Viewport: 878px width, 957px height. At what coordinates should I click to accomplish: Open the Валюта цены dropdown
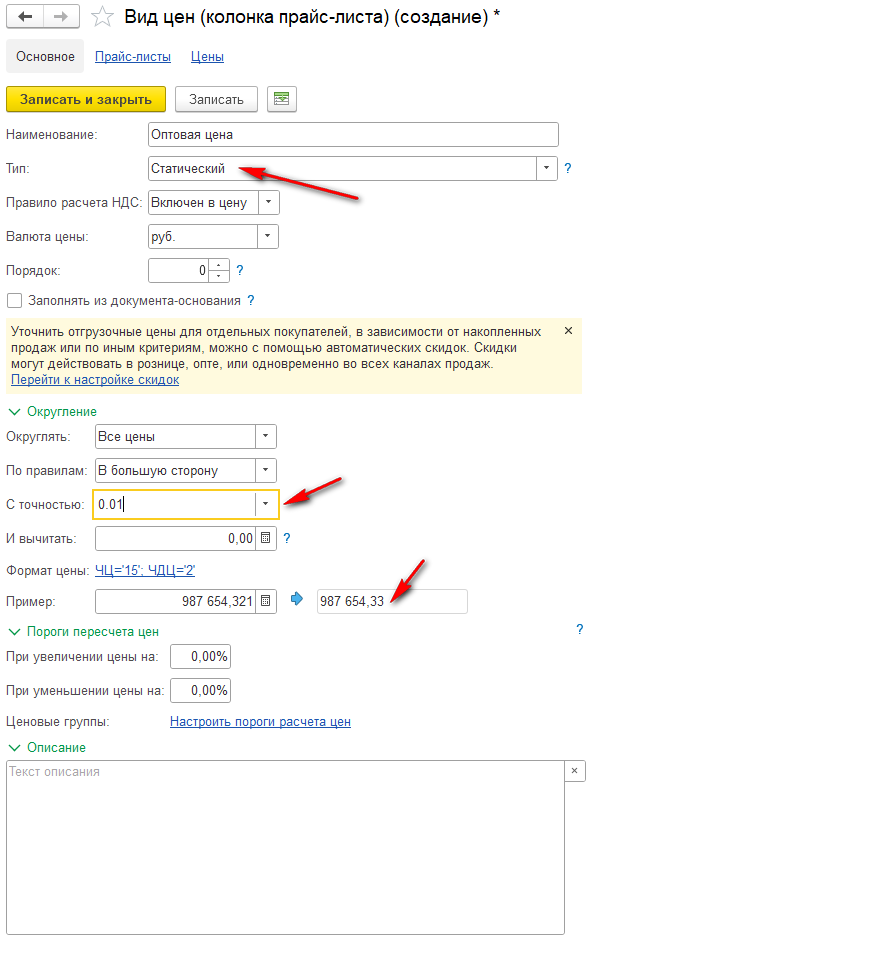pyautogui.click(x=267, y=236)
